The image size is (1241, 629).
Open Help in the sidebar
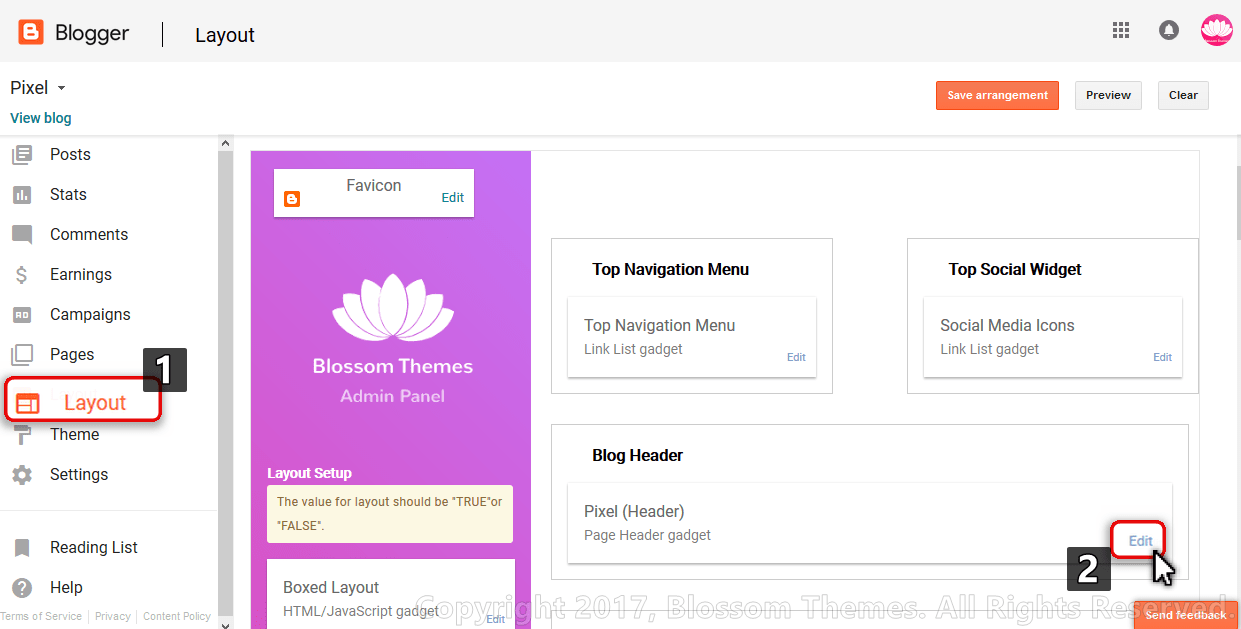[x=66, y=588]
